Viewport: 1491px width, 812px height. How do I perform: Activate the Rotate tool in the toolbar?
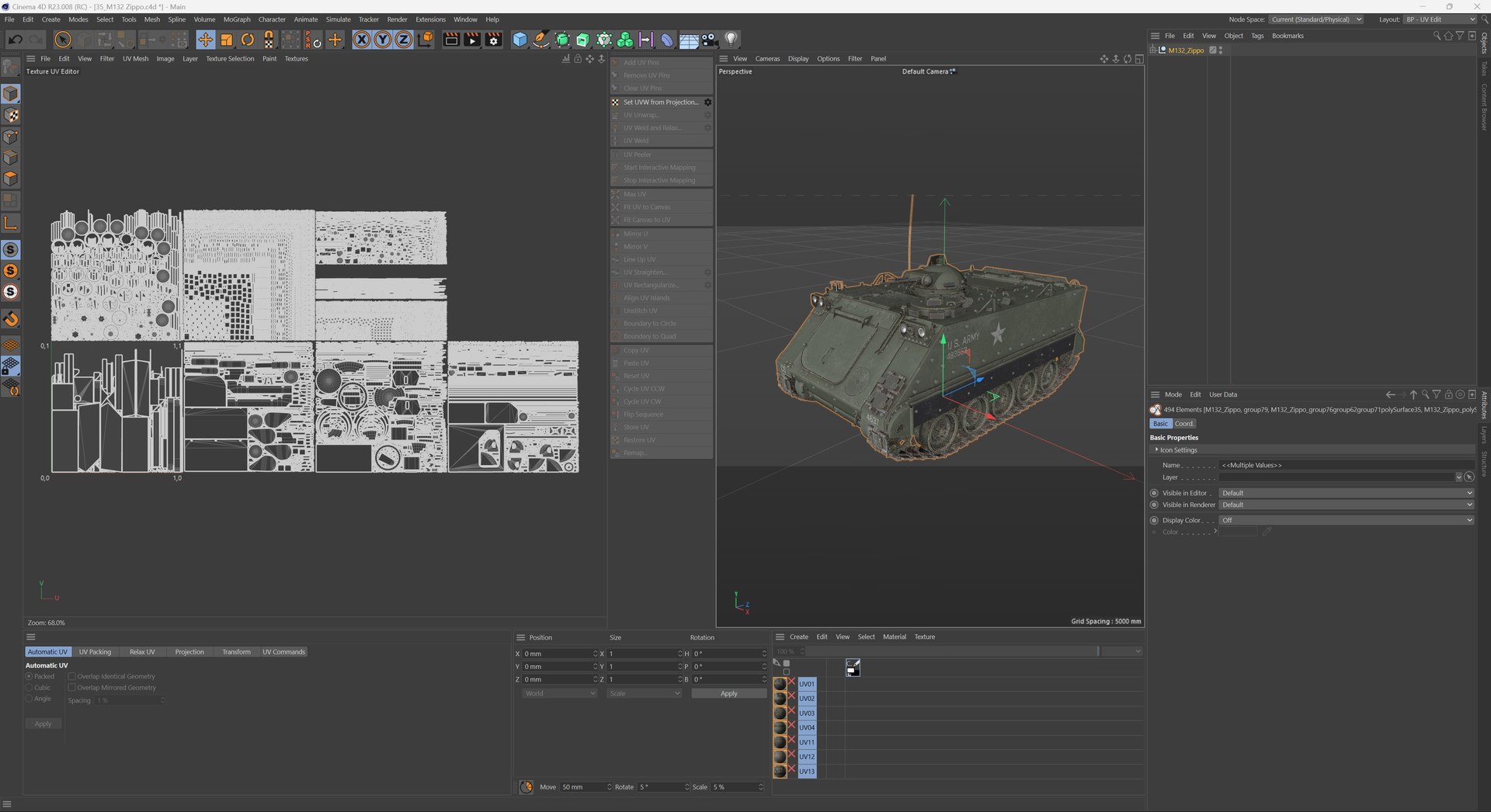click(248, 40)
